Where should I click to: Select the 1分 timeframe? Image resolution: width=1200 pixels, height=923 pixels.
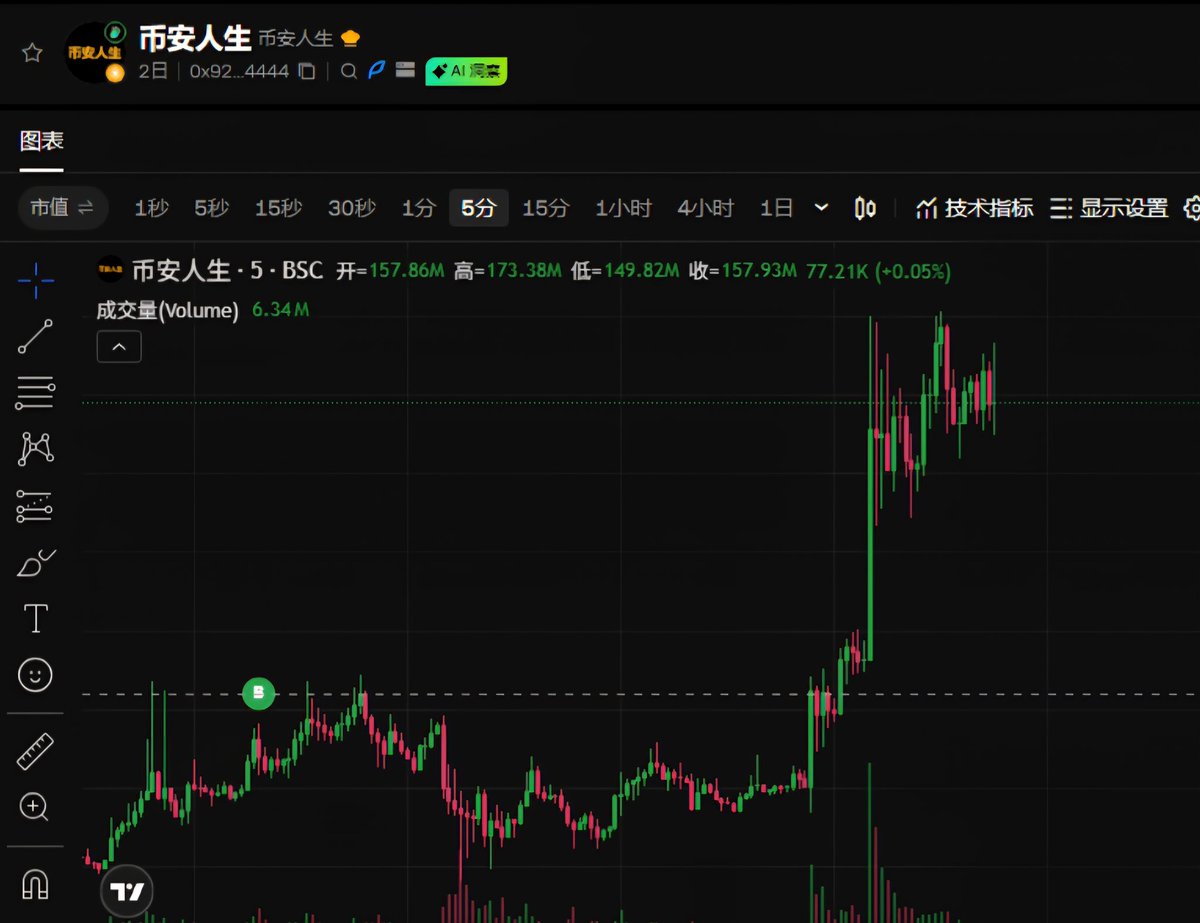pos(419,208)
